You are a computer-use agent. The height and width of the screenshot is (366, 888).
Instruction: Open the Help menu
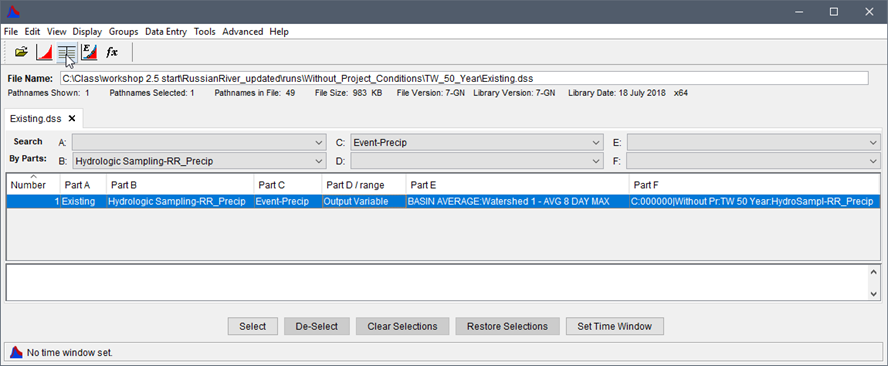279,32
